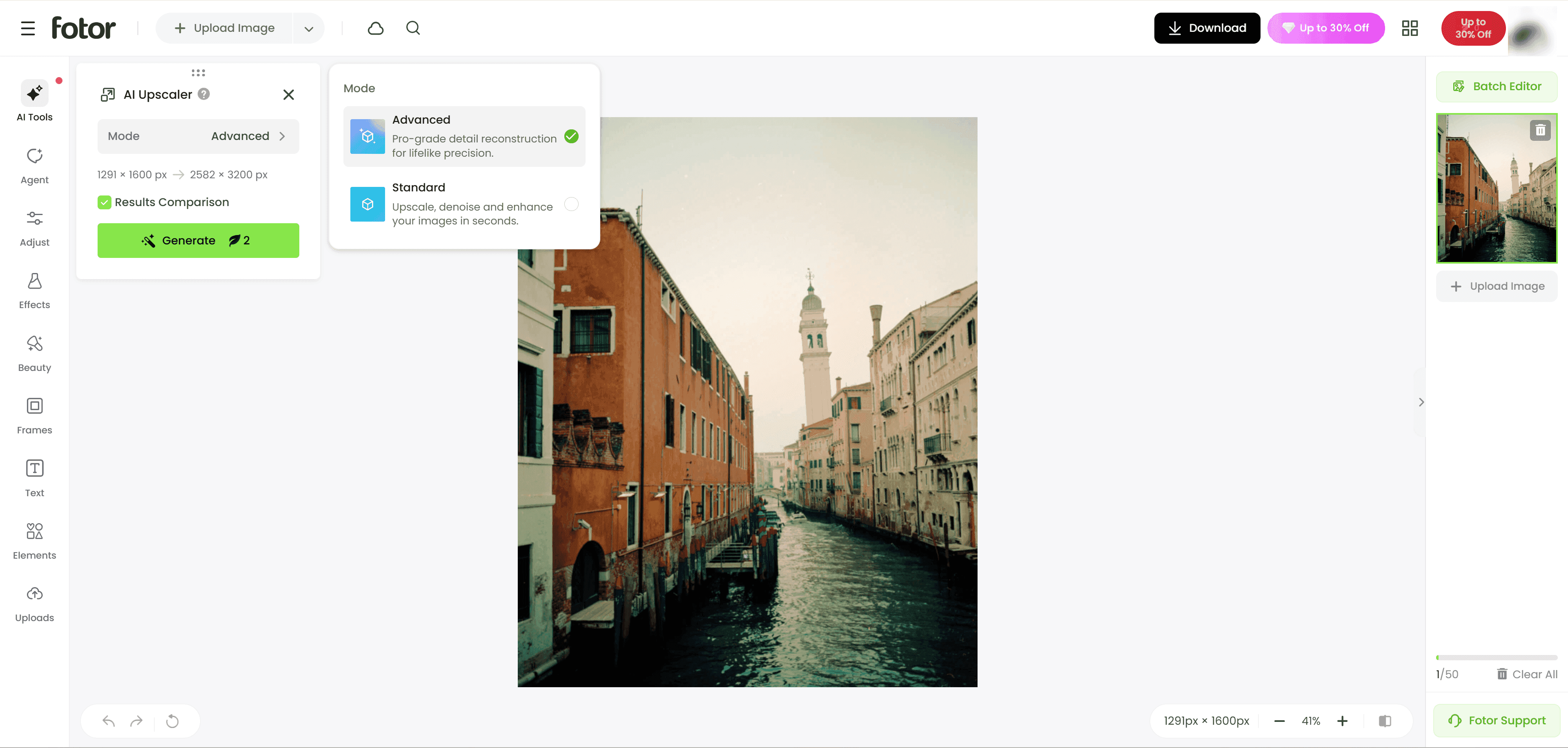This screenshot has height=748, width=1568.
Task: Delete the Venice thumbnail with trash icon
Action: tap(1540, 130)
